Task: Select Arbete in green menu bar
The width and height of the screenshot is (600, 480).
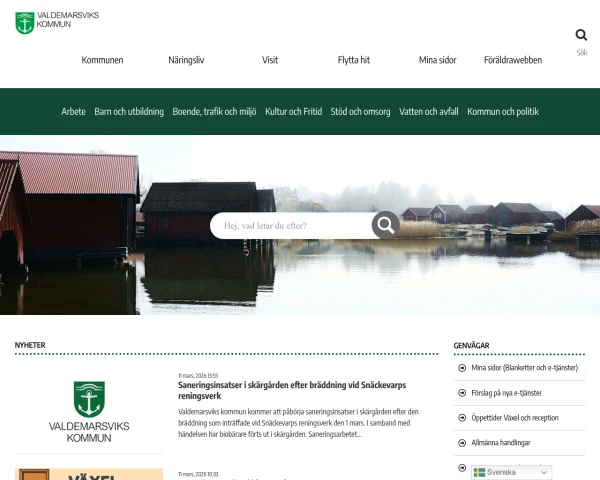Action: pos(73,112)
